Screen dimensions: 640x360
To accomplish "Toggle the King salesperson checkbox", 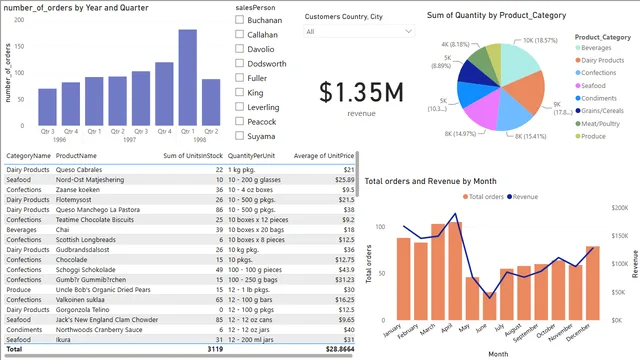I will coord(240,92).
